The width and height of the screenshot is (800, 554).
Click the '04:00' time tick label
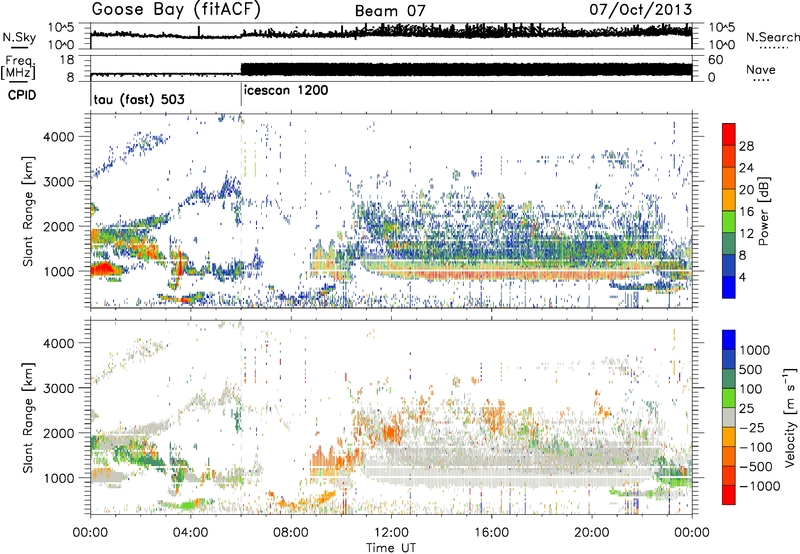[x=191, y=533]
